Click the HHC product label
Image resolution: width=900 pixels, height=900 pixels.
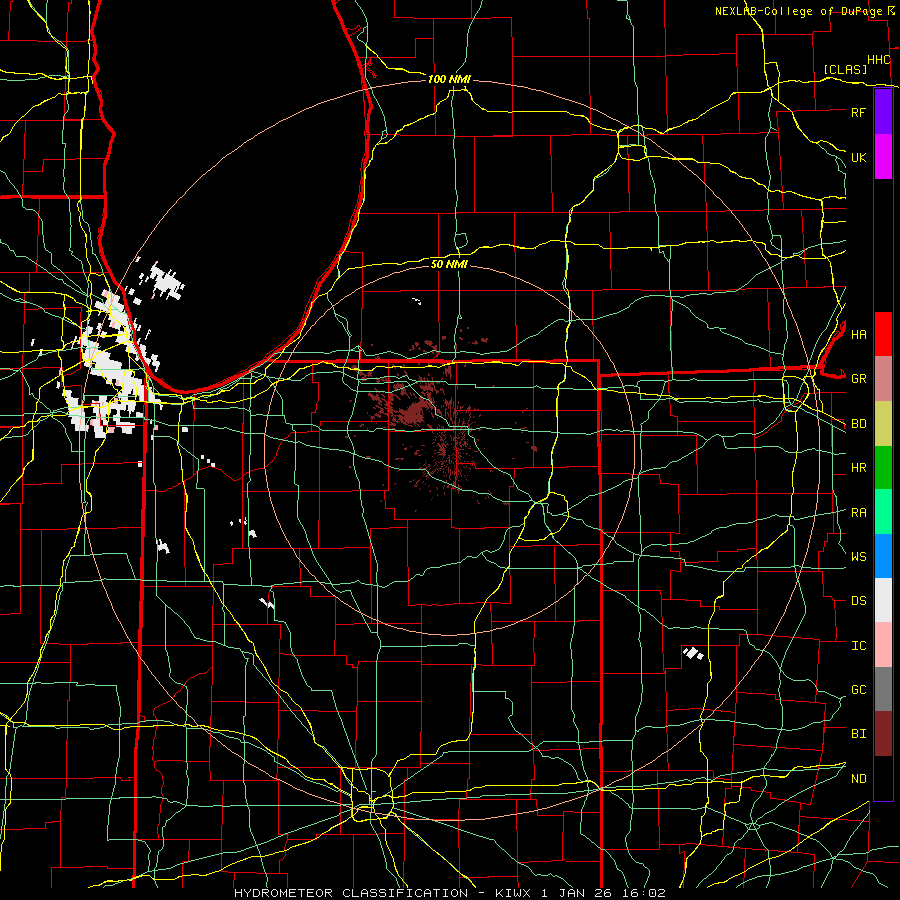pos(878,60)
